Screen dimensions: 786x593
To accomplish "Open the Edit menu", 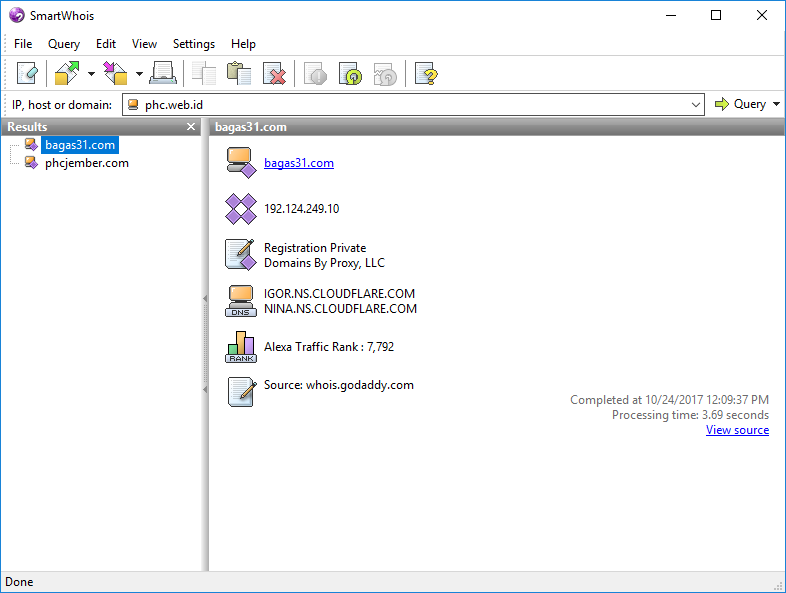I will (106, 44).
